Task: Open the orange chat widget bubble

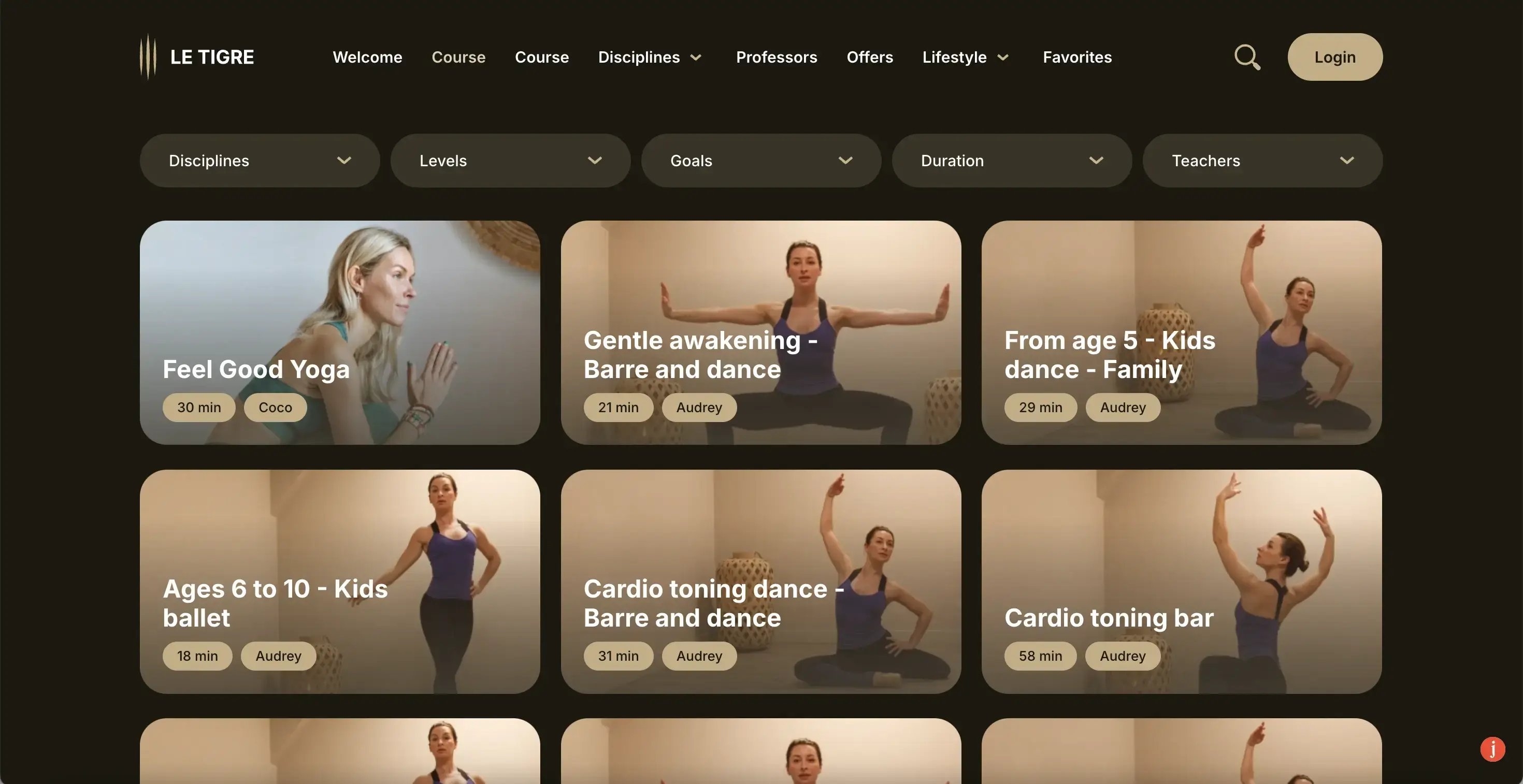Action: 1493,749
